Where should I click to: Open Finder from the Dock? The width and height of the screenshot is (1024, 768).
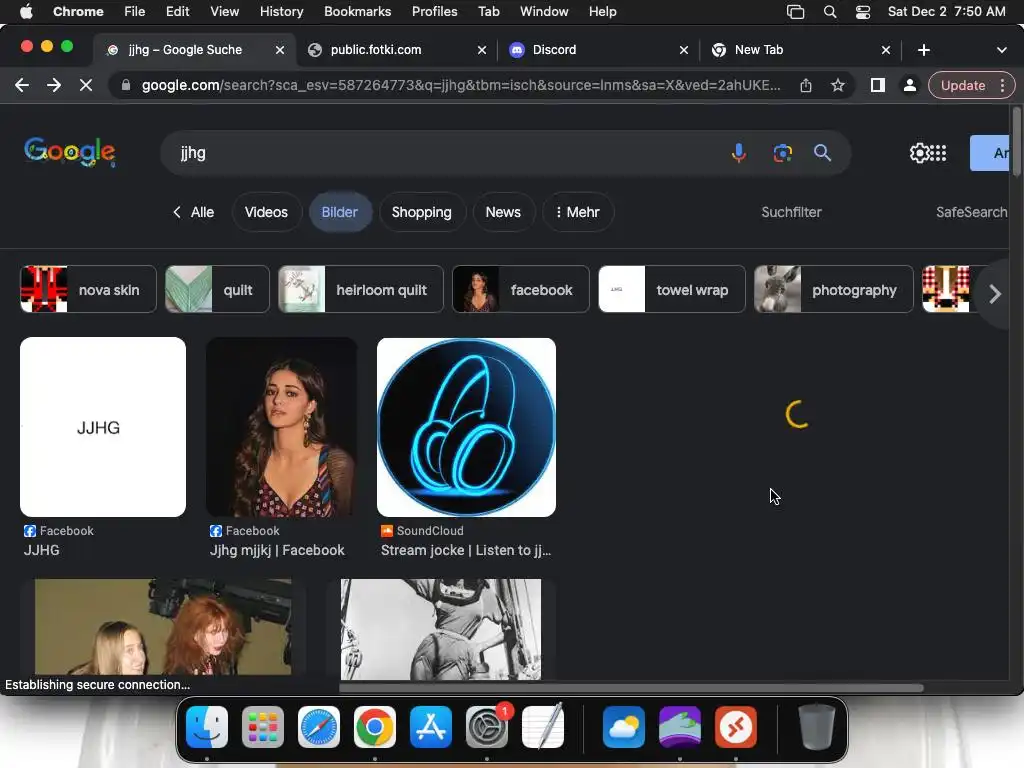click(207, 727)
